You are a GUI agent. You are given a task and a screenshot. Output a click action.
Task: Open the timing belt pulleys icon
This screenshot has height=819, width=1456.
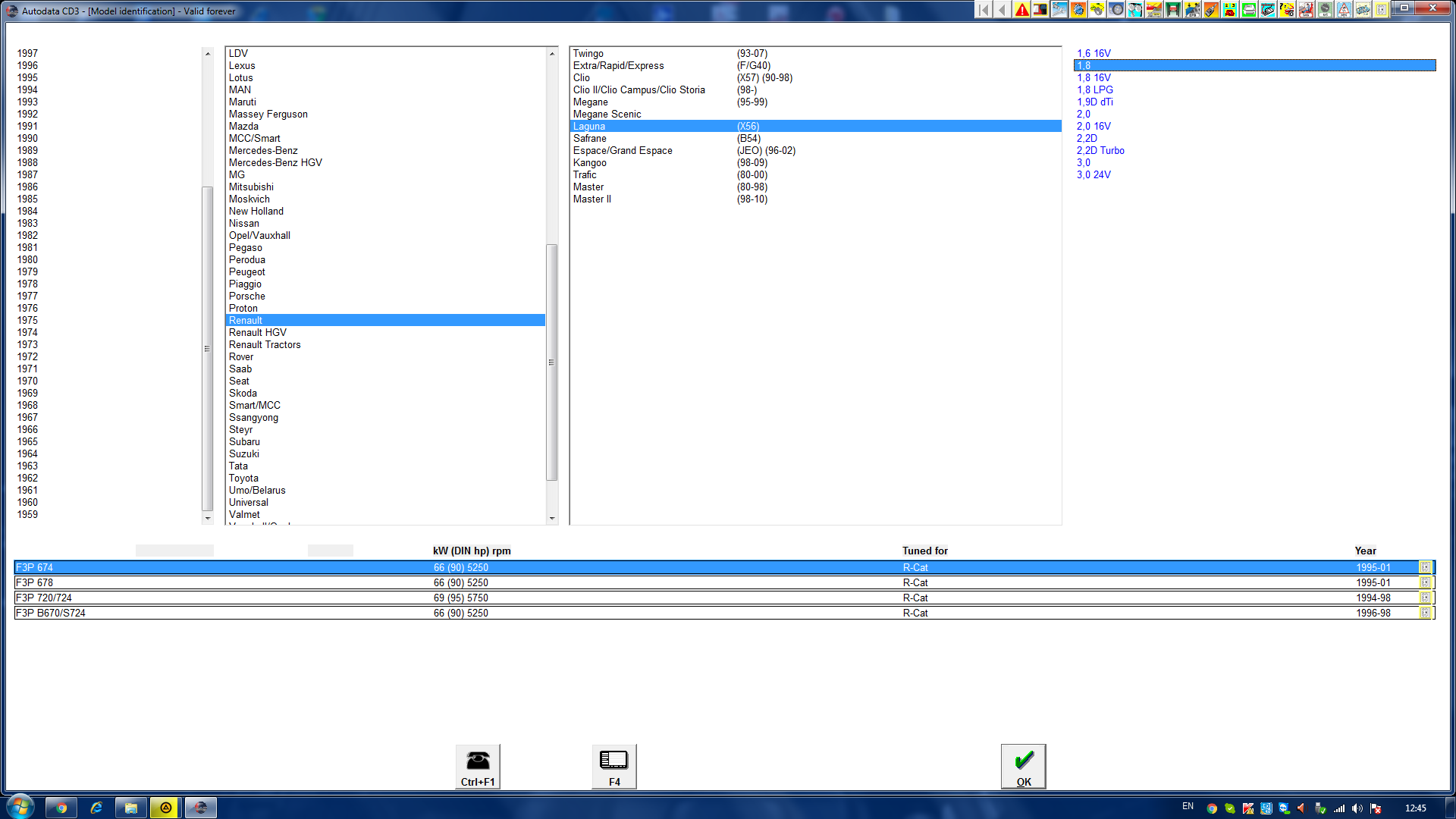pyautogui.click(x=1135, y=10)
